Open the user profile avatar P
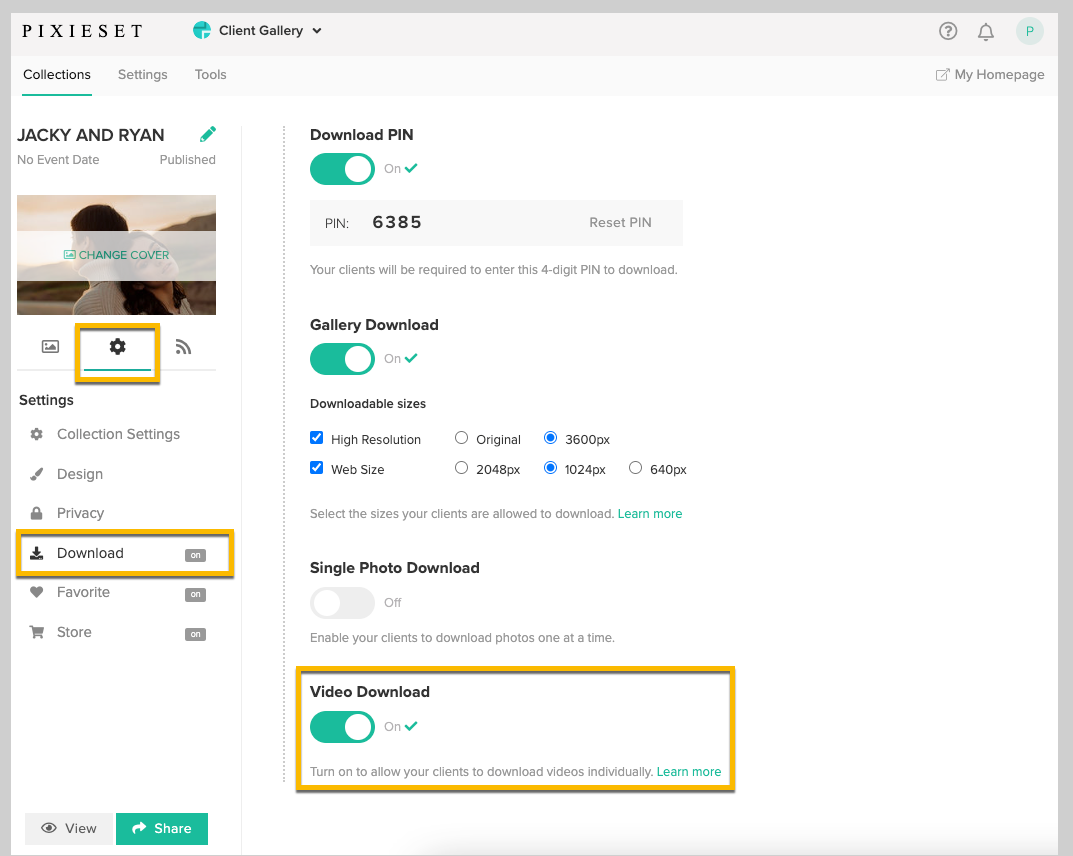This screenshot has height=856, width=1073. tap(1029, 31)
